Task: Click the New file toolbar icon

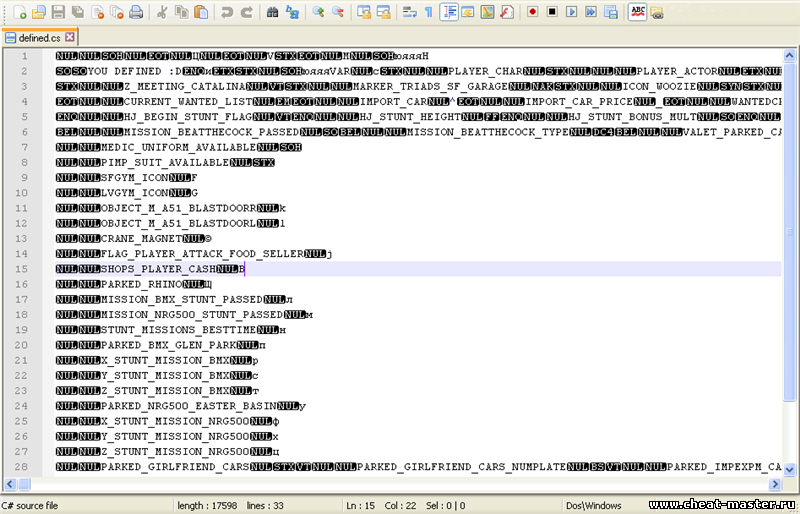Action: click(x=17, y=12)
